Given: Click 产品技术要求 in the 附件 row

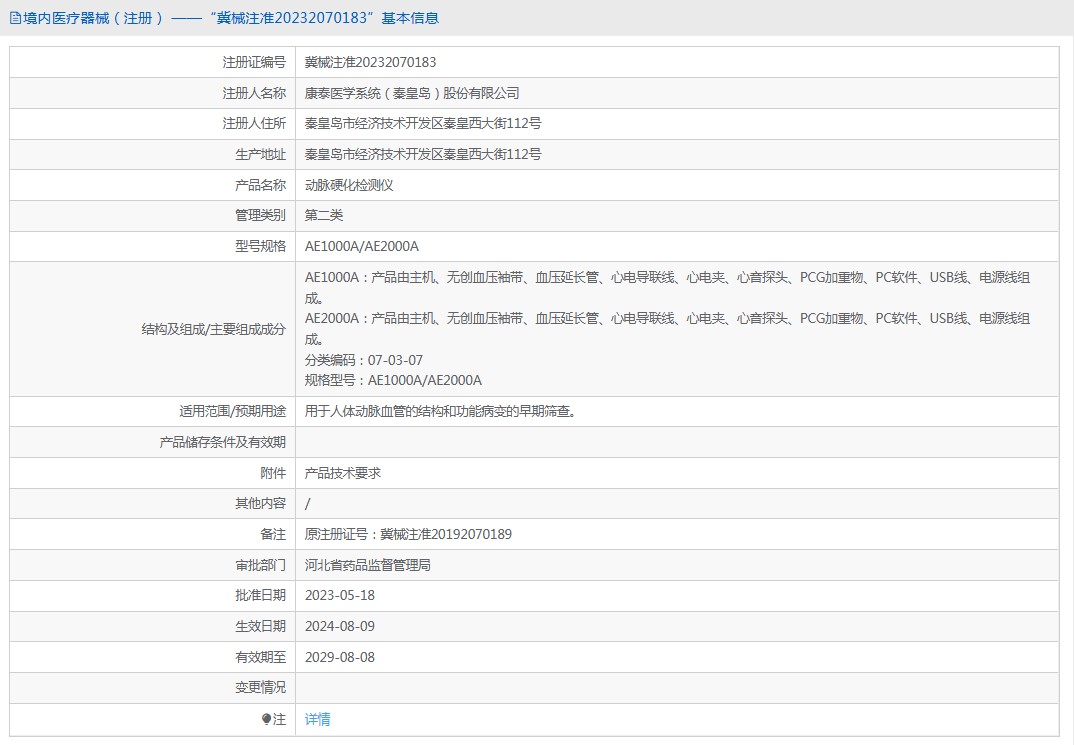Looking at the screenshot, I should pos(343,473).
